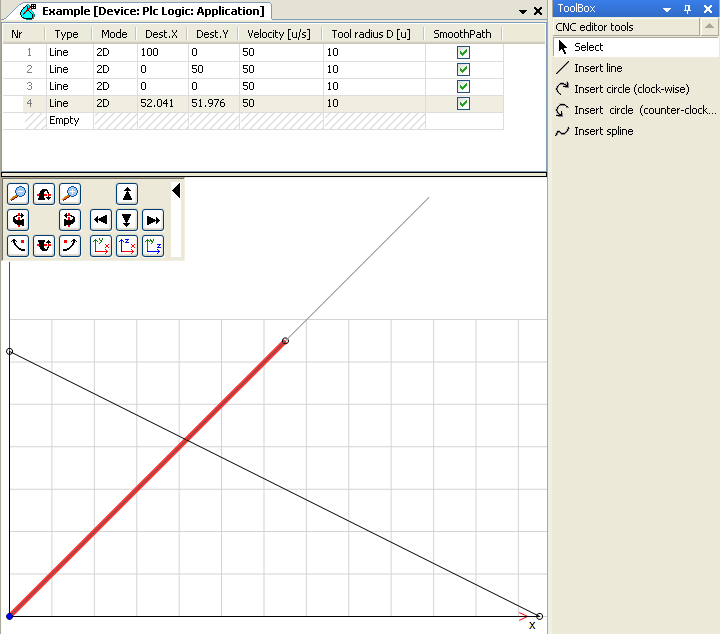Click the Mode column header
This screenshot has height=634, width=720.
point(114,34)
